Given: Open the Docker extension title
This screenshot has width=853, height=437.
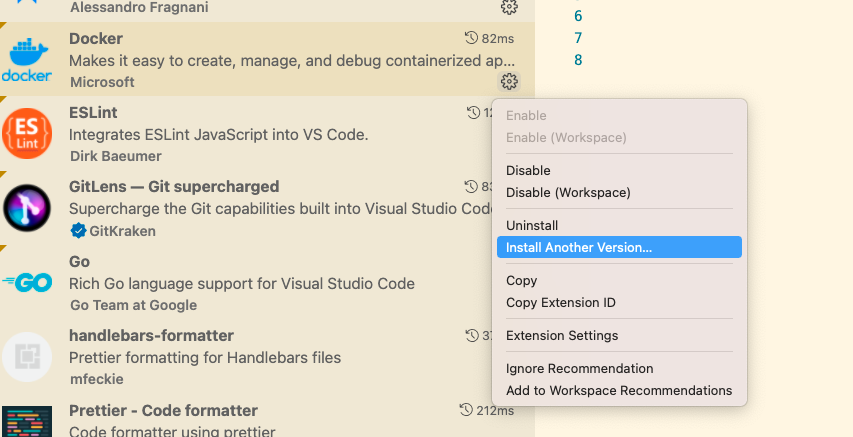Looking at the screenshot, I should pos(96,38).
